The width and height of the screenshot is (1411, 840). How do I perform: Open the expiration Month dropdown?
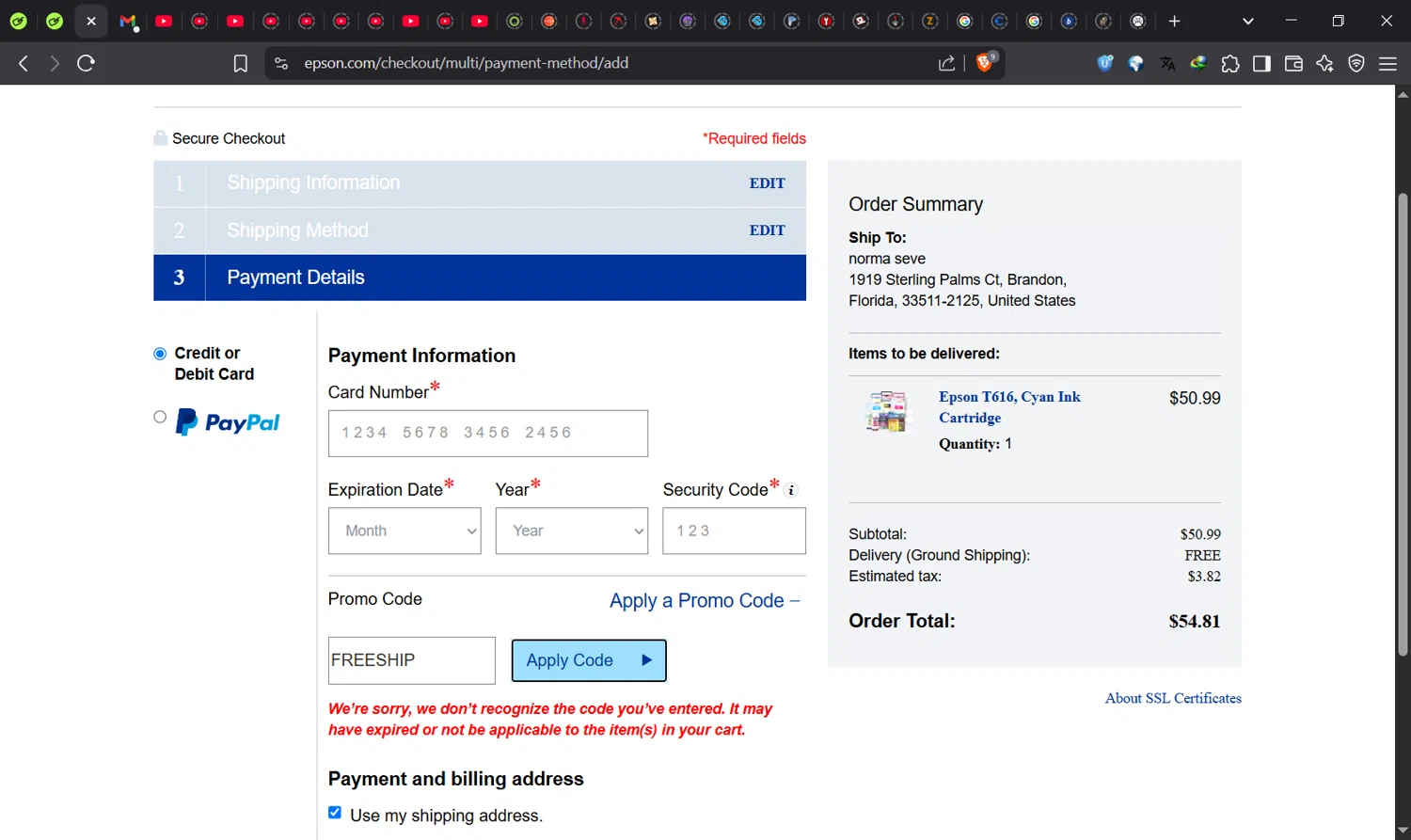pos(404,531)
